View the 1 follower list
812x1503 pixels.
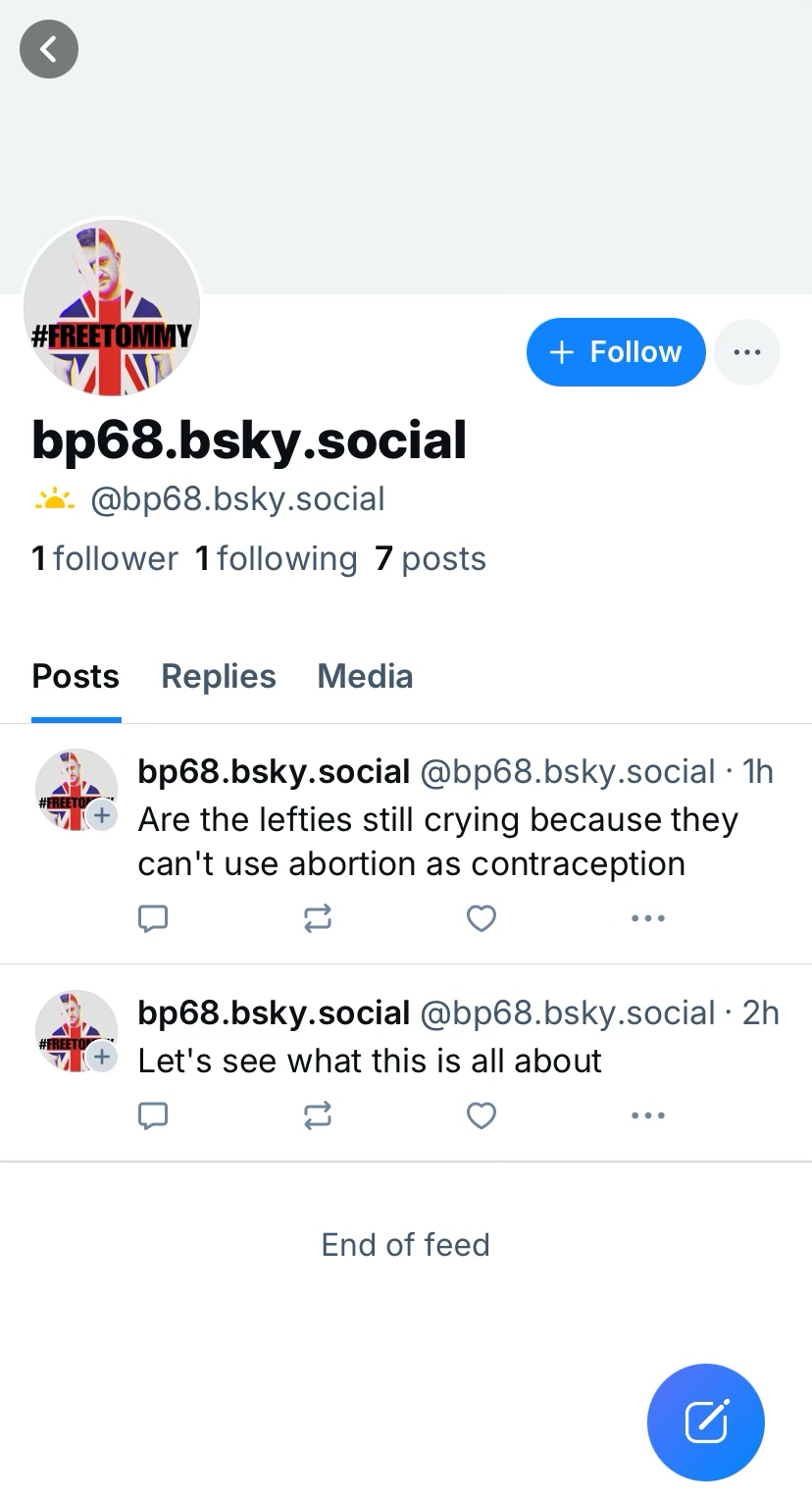tap(105, 559)
